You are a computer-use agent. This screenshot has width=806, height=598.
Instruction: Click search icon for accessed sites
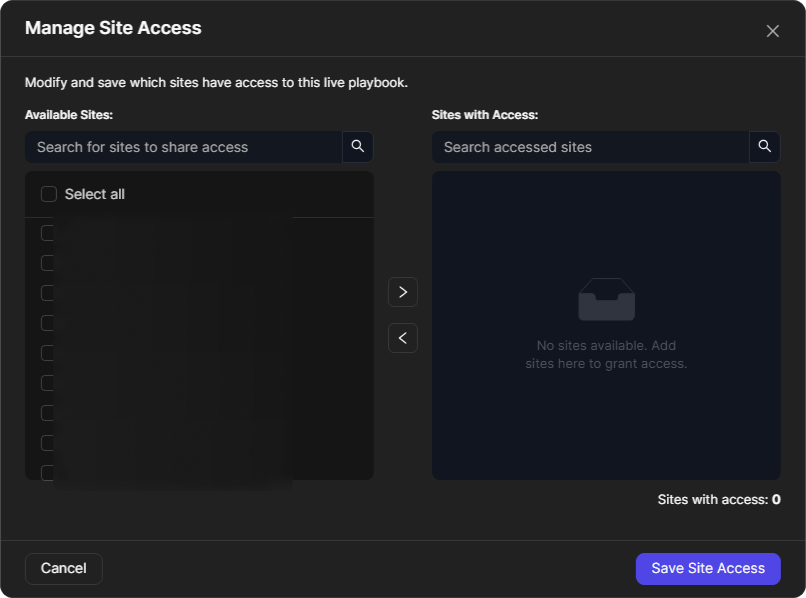pyautogui.click(x=765, y=147)
